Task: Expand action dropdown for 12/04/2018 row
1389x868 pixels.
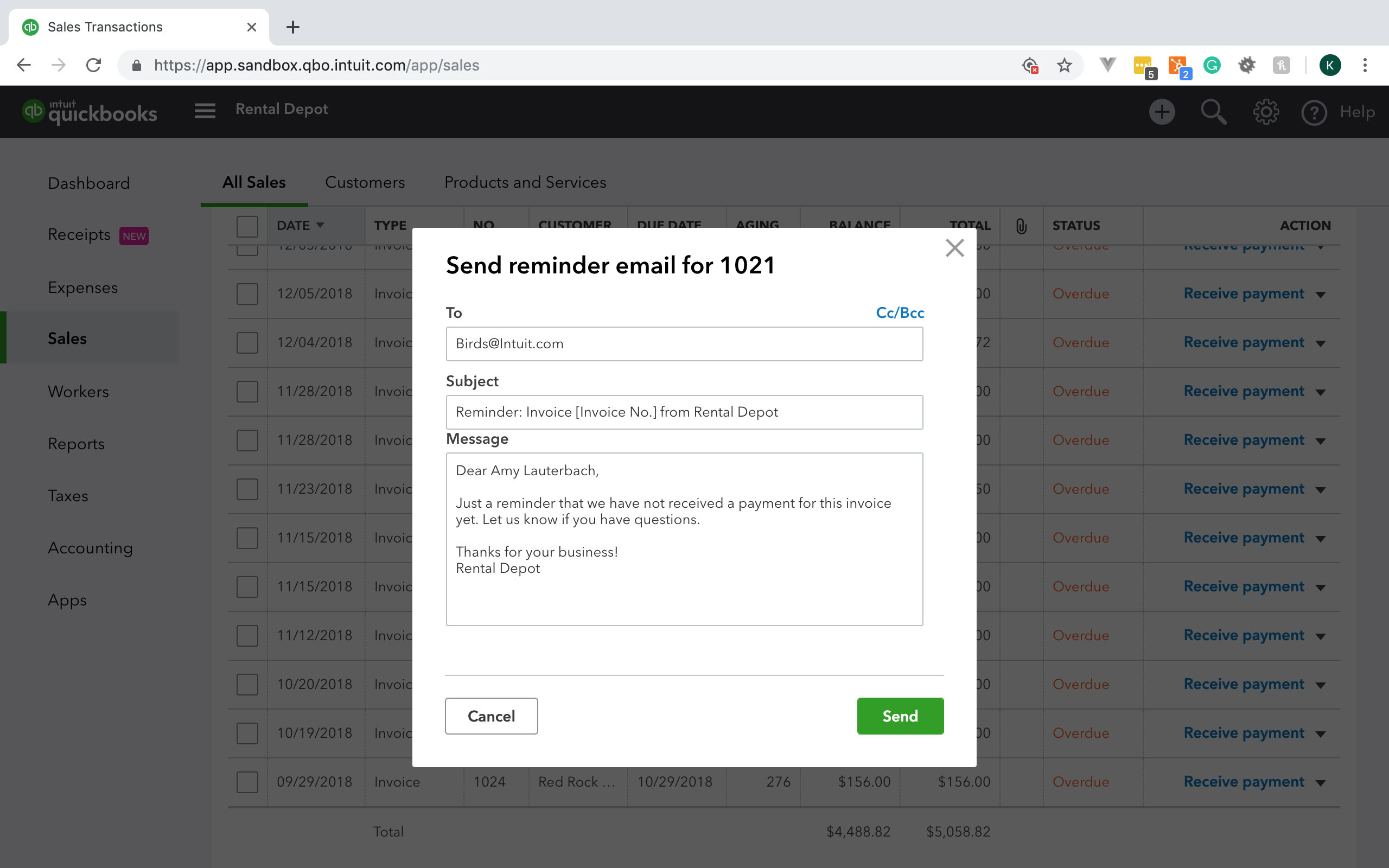Action: (1320, 343)
